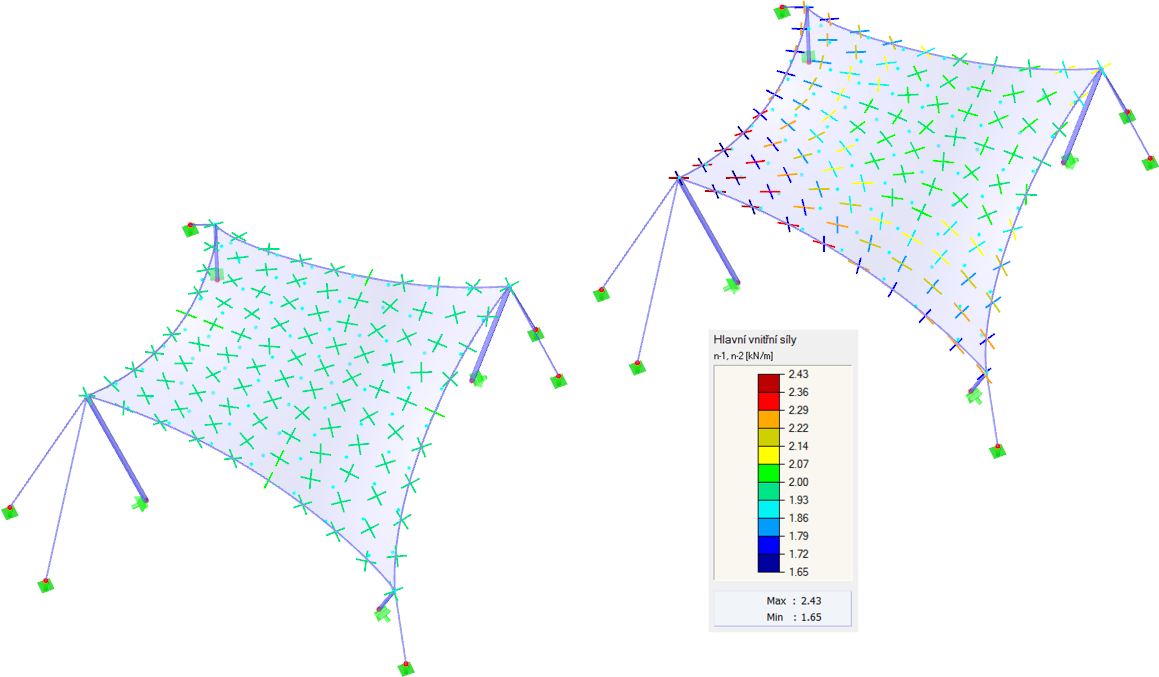Screen dimensions: 1159x677
Task: Click the 1.86 legend scale value
Action: tap(798, 518)
